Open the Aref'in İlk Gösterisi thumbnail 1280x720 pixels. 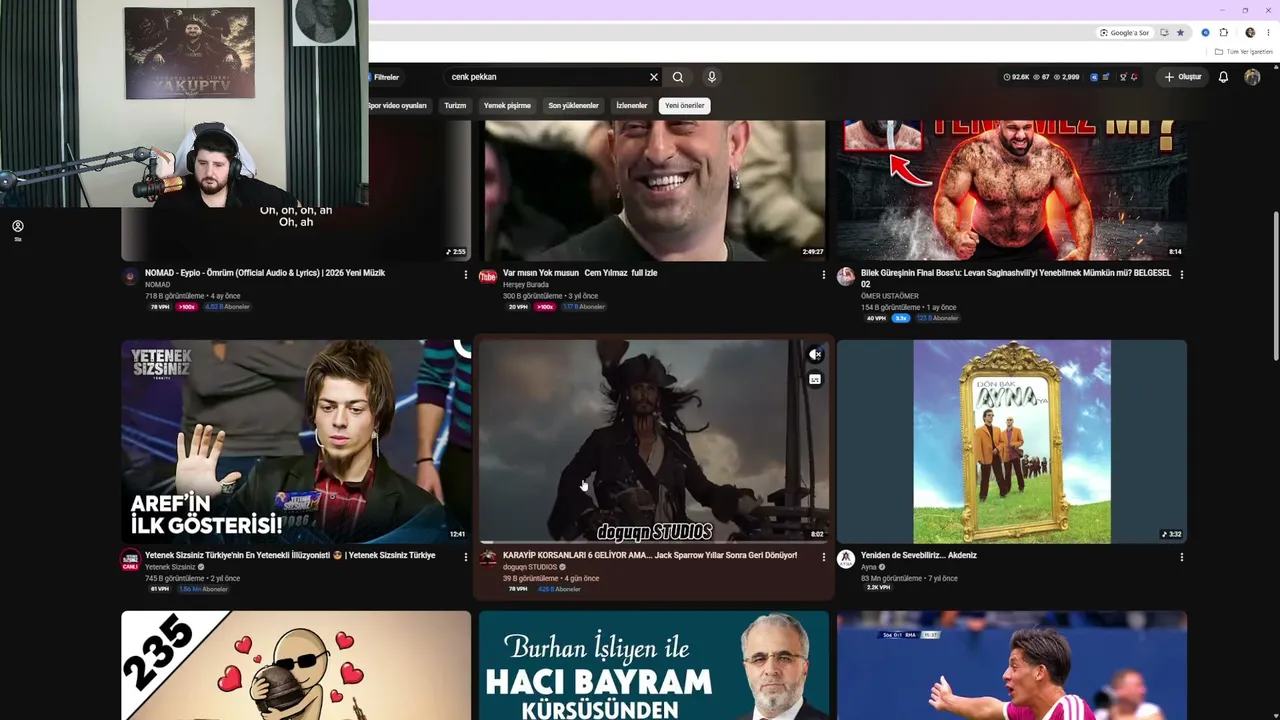(296, 442)
